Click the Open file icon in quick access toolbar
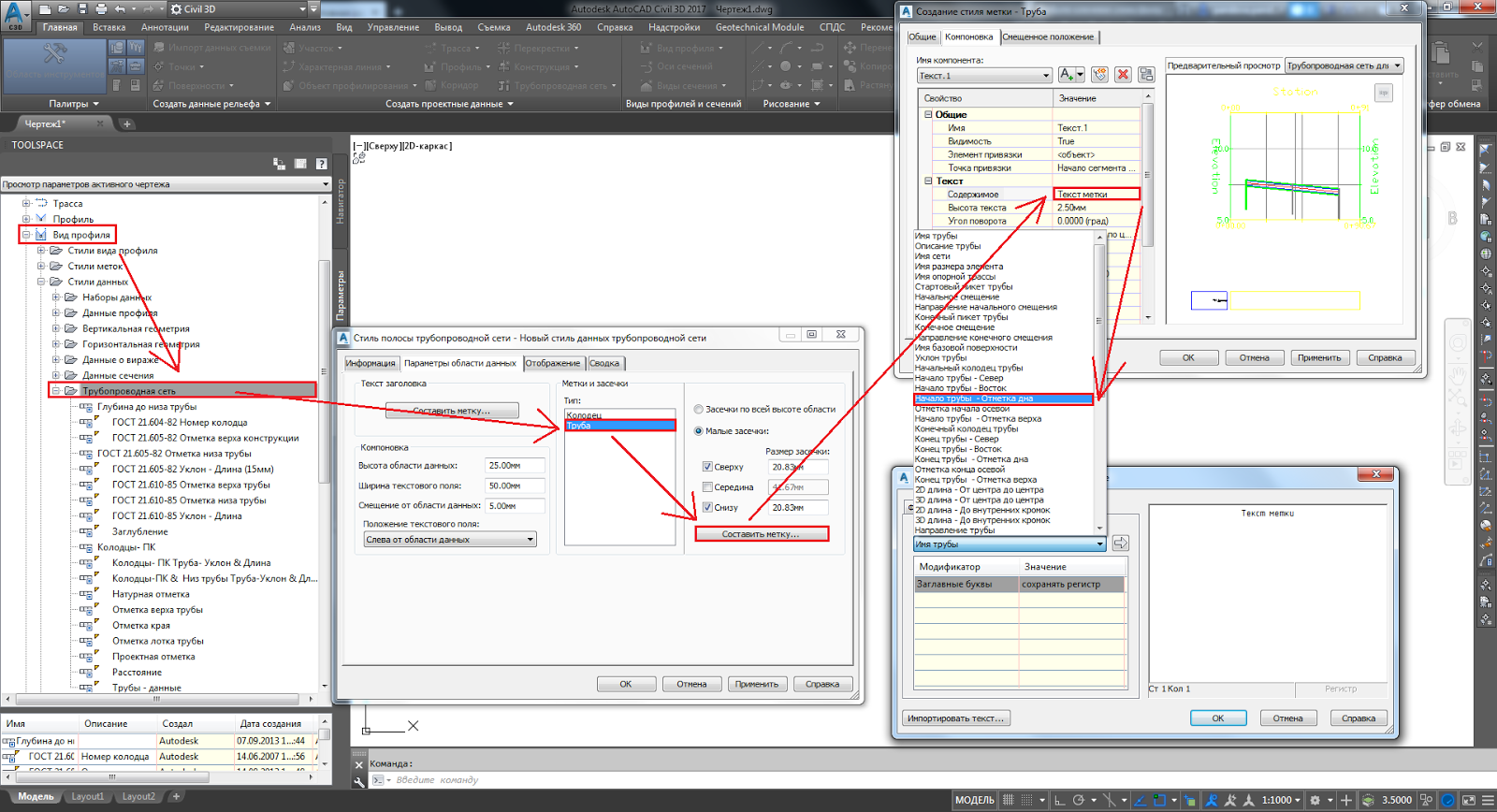 tap(64, 9)
